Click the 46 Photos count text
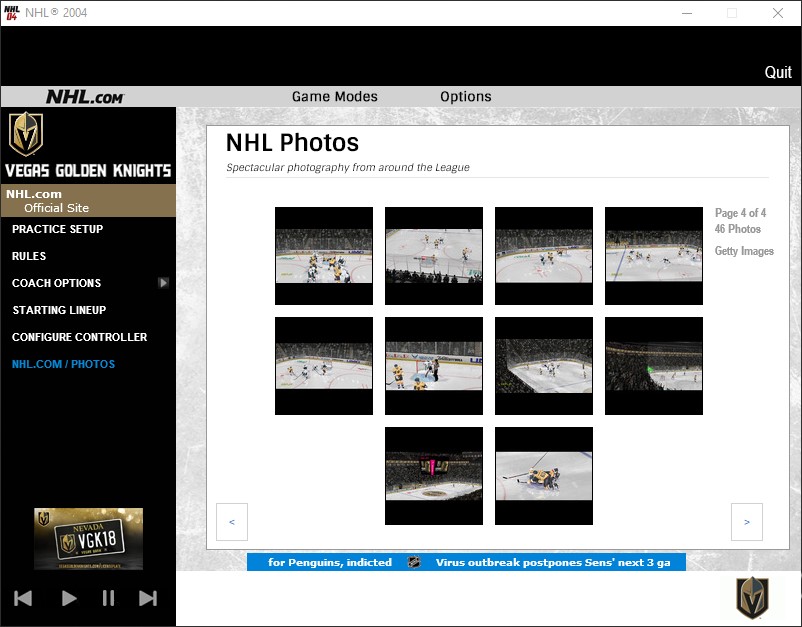Viewport: 802px width, 627px height. pos(738,229)
